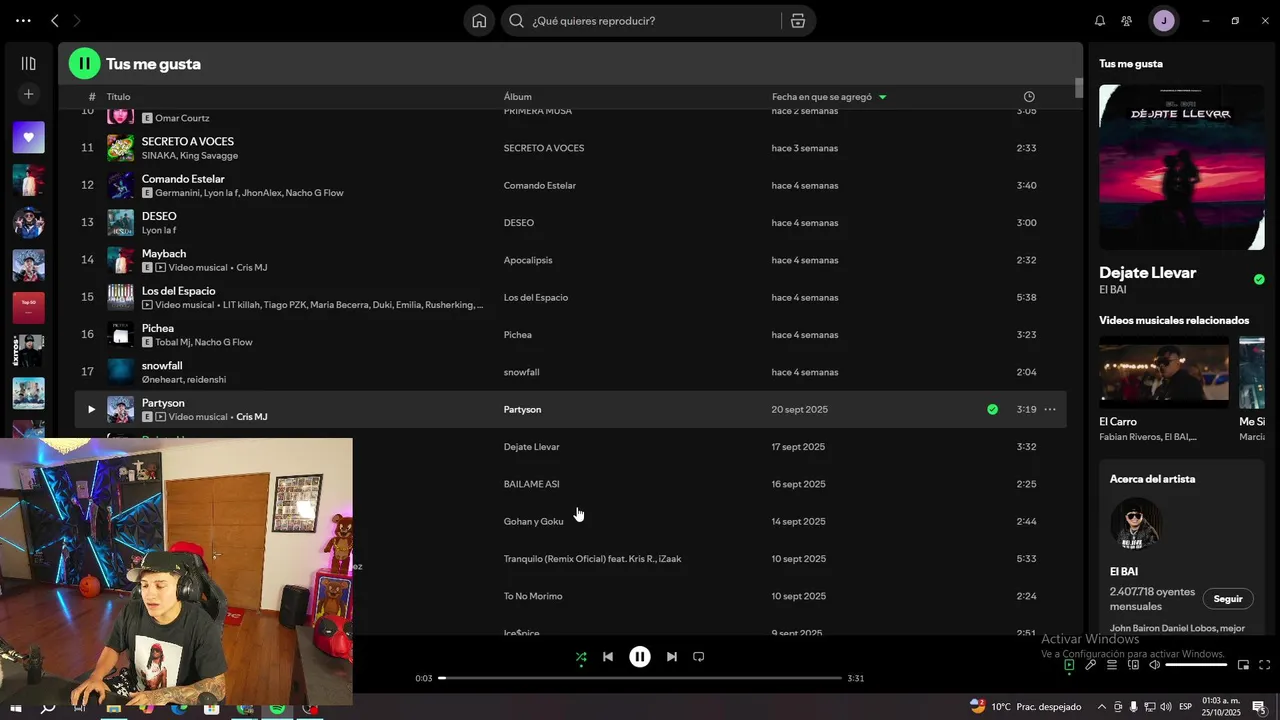Screen dimensions: 1280x720
Task: Open Connect to a device
Action: (x=1133, y=665)
